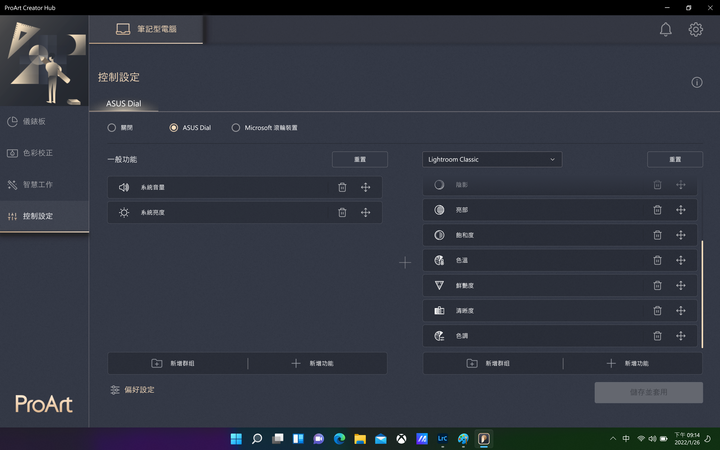The image size is (720, 450).
Task: Switch to the 筆記型電腦 tab
Action: point(146,29)
